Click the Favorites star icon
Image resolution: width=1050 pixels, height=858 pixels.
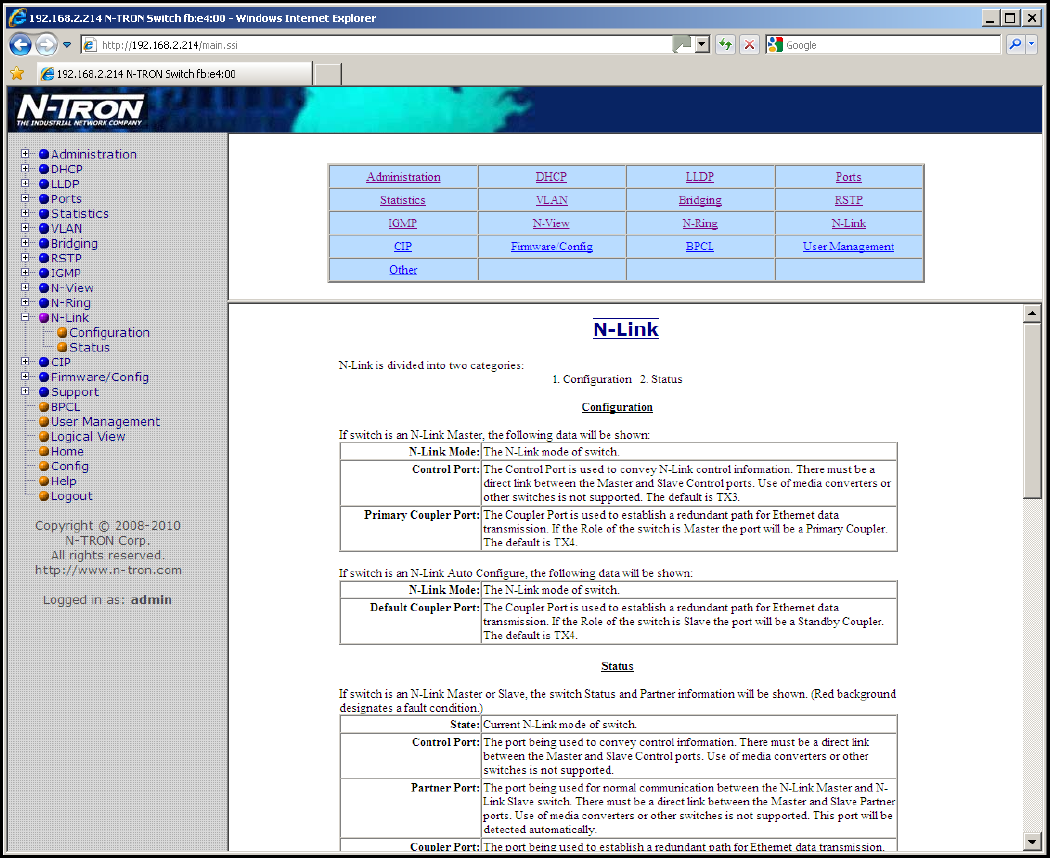pos(17,74)
